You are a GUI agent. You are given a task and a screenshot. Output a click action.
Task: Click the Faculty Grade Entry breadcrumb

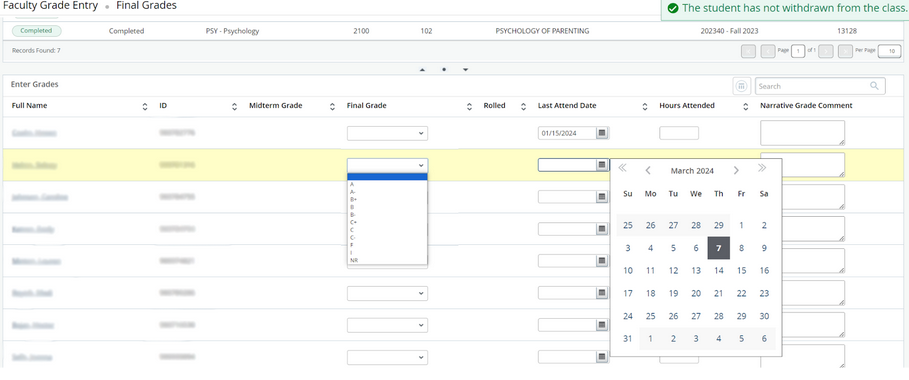coord(50,6)
